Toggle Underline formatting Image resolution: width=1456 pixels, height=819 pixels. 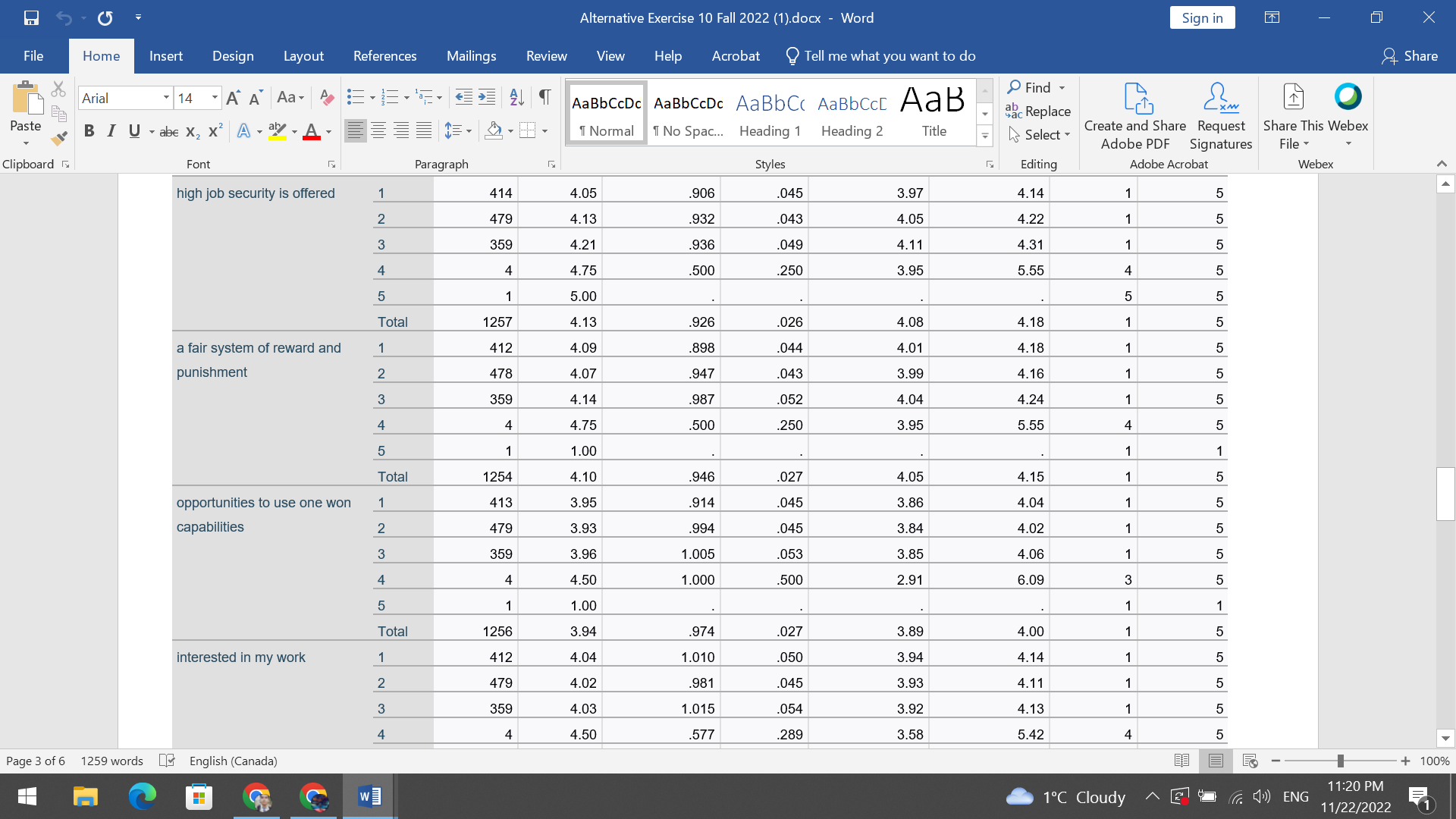(x=133, y=131)
